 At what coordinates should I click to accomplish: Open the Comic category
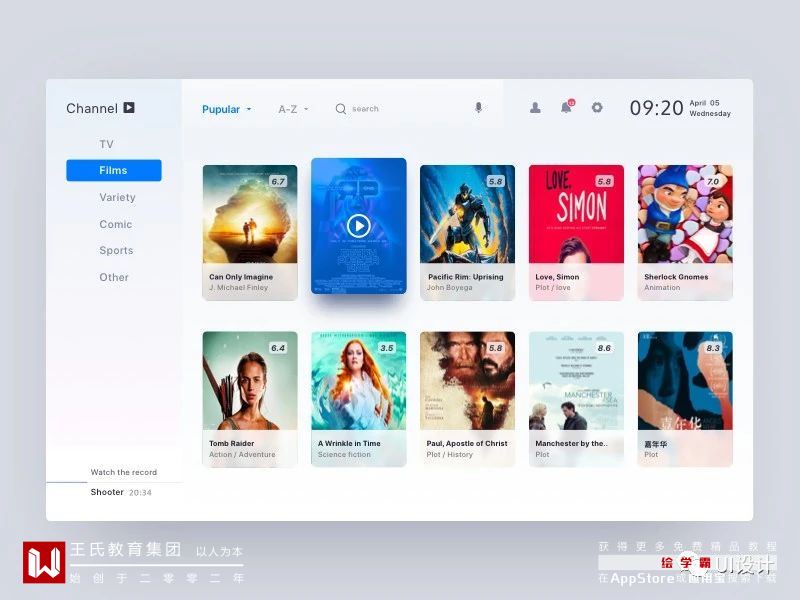click(x=116, y=224)
